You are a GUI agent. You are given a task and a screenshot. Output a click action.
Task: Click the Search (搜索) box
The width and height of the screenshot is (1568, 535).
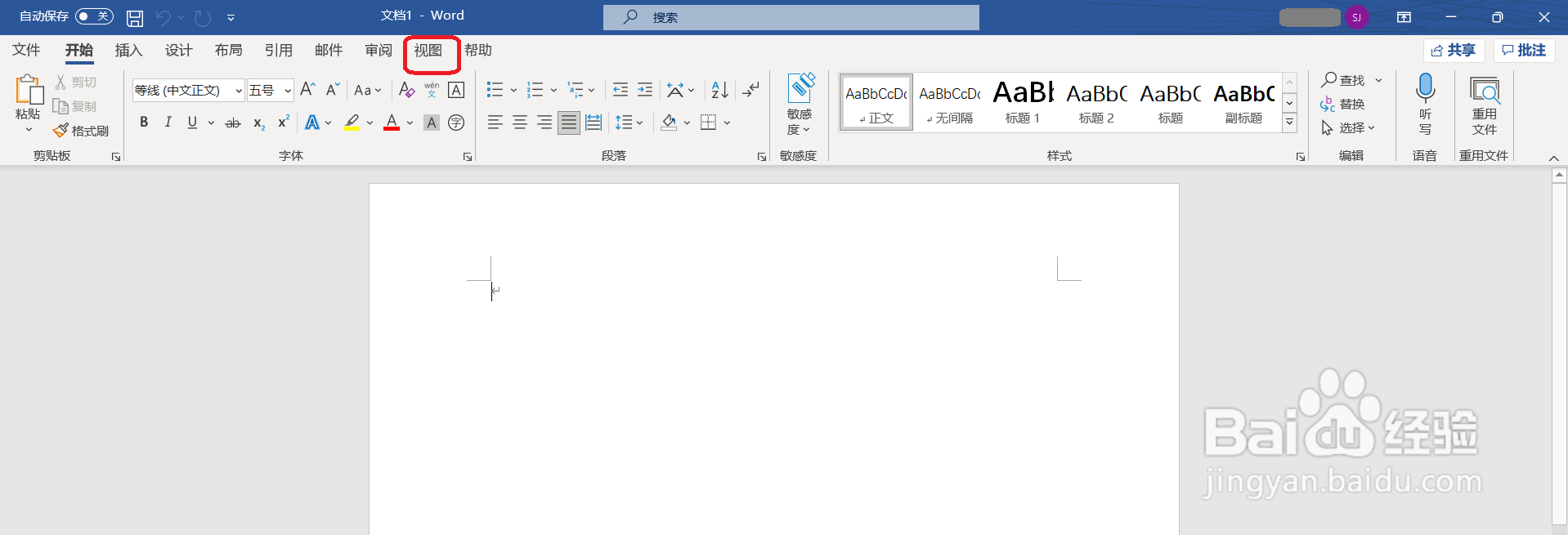coord(791,17)
